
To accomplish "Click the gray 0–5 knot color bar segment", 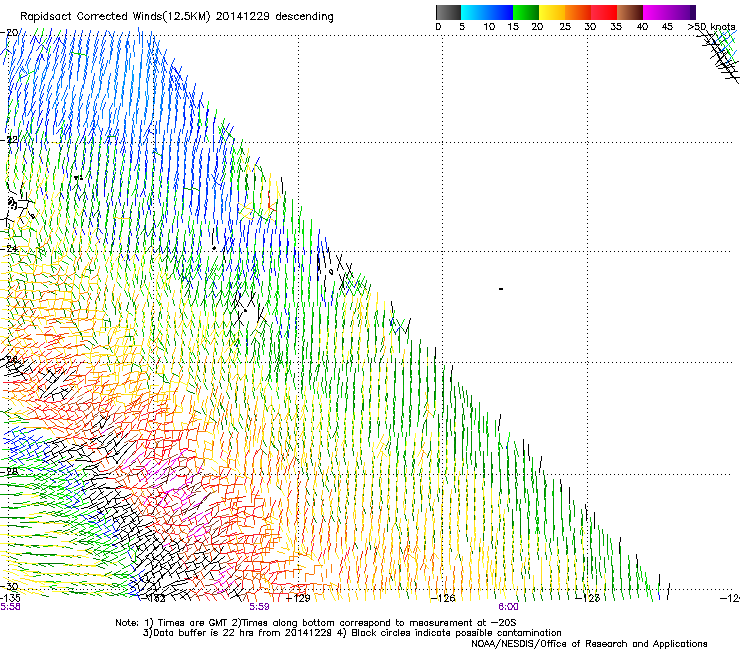I will (x=448, y=12).
